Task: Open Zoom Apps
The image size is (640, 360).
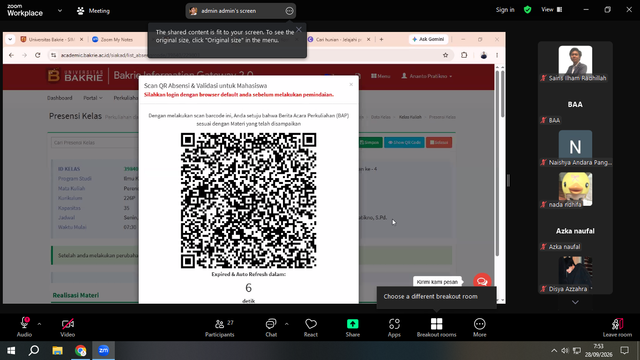Action: pos(394,327)
